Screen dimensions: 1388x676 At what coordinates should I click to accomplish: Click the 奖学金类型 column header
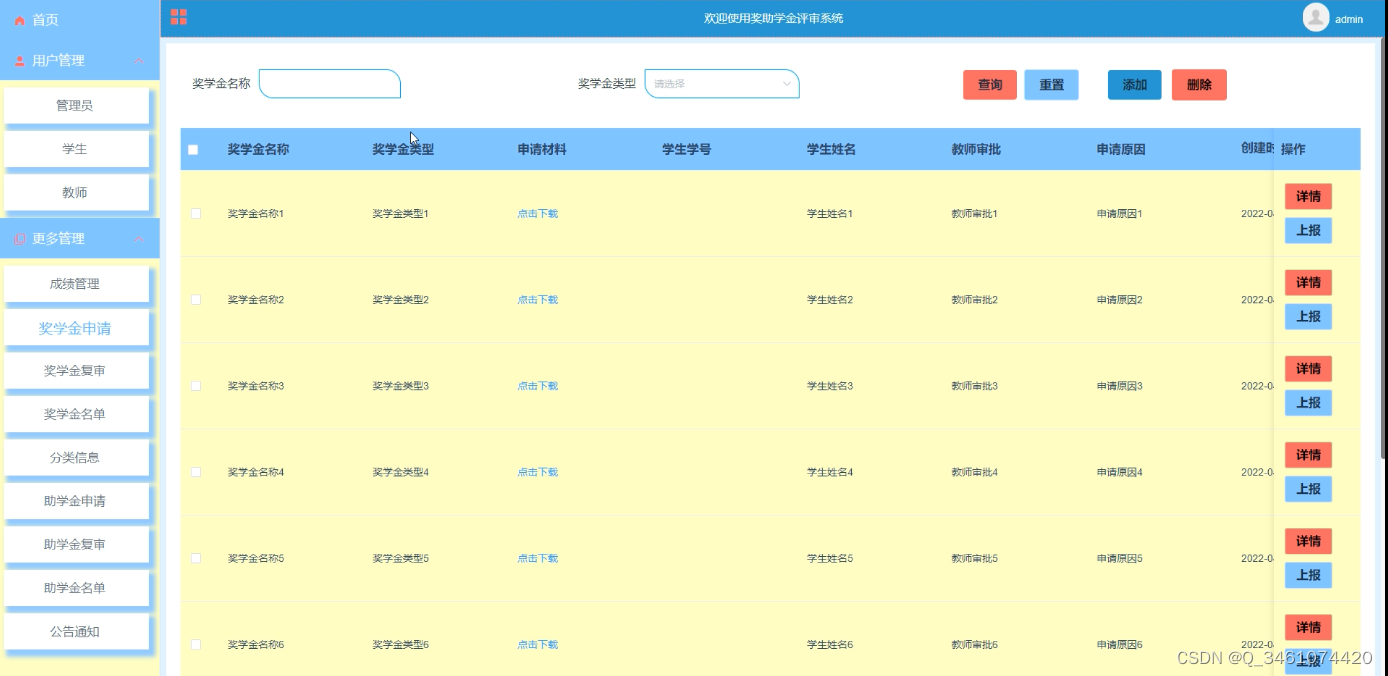pyautogui.click(x=403, y=150)
